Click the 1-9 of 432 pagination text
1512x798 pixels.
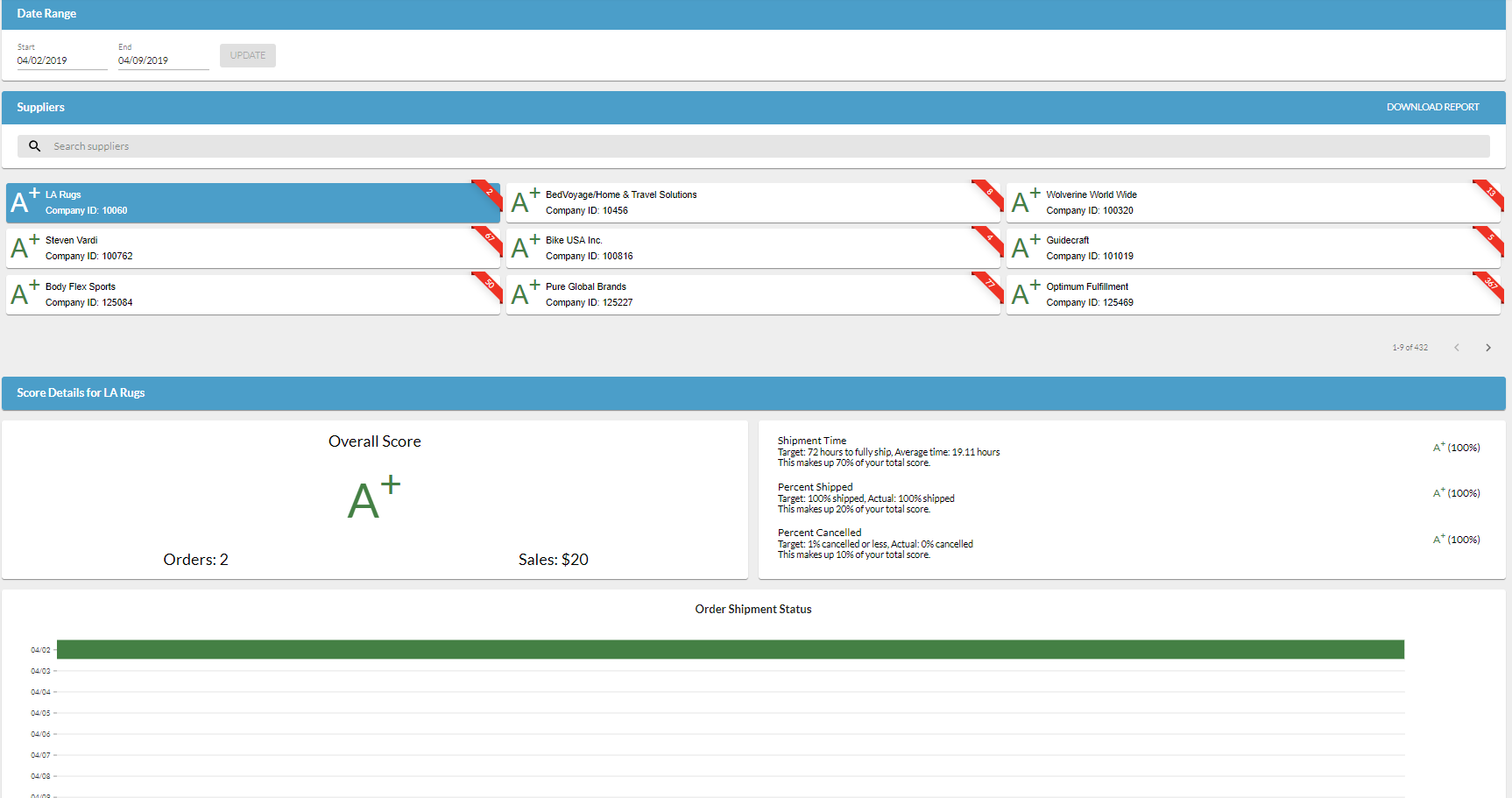[x=1410, y=348]
